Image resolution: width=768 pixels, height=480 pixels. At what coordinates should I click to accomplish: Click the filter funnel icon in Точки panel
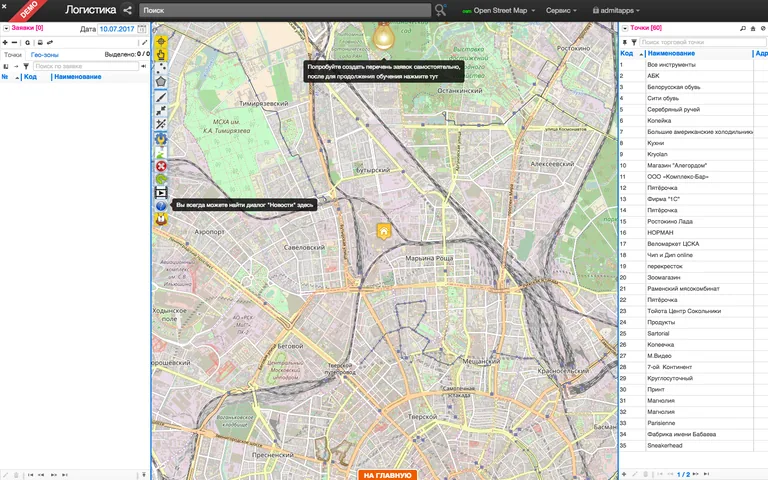pos(633,42)
